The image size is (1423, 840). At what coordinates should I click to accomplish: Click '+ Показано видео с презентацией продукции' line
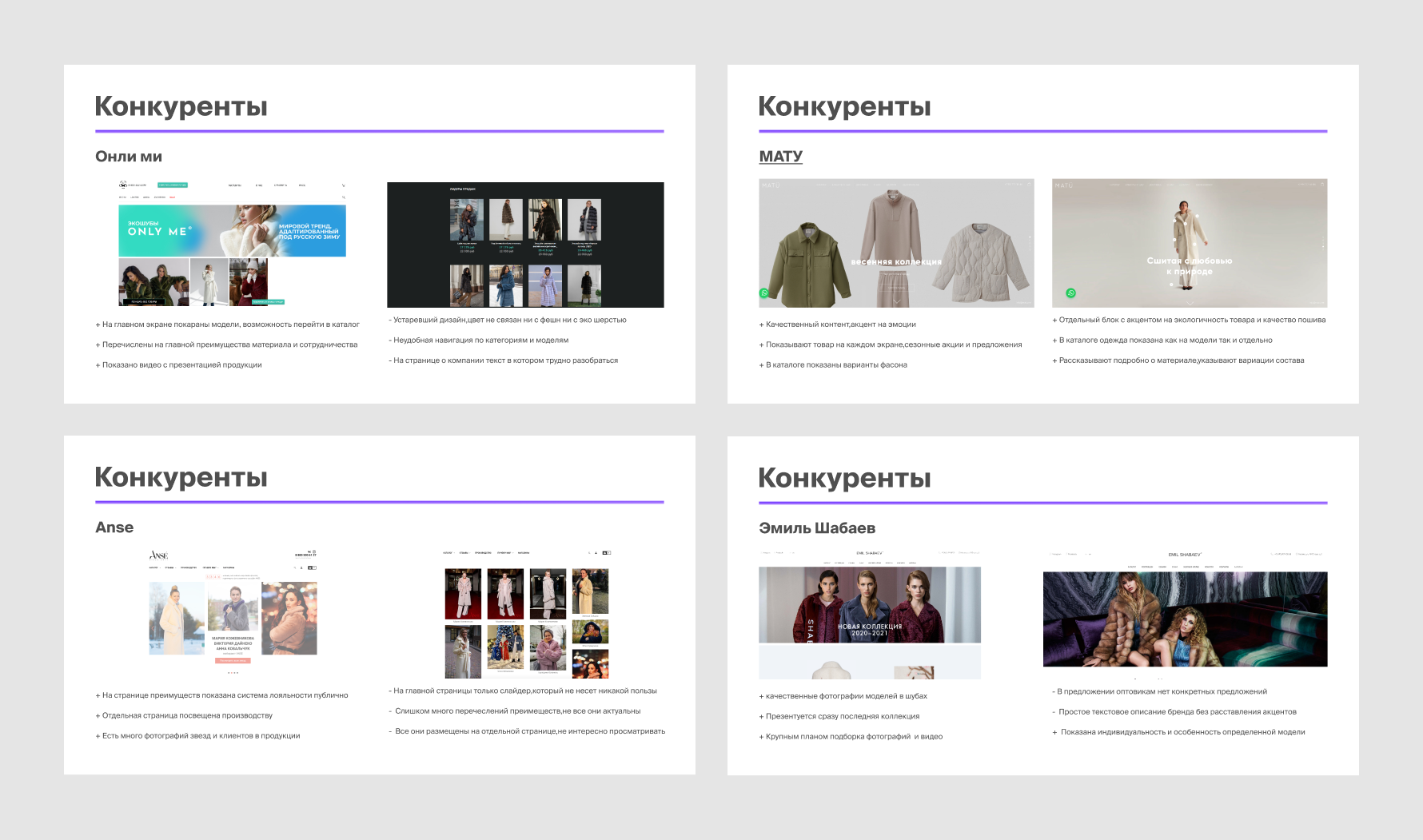pyautogui.click(x=179, y=365)
